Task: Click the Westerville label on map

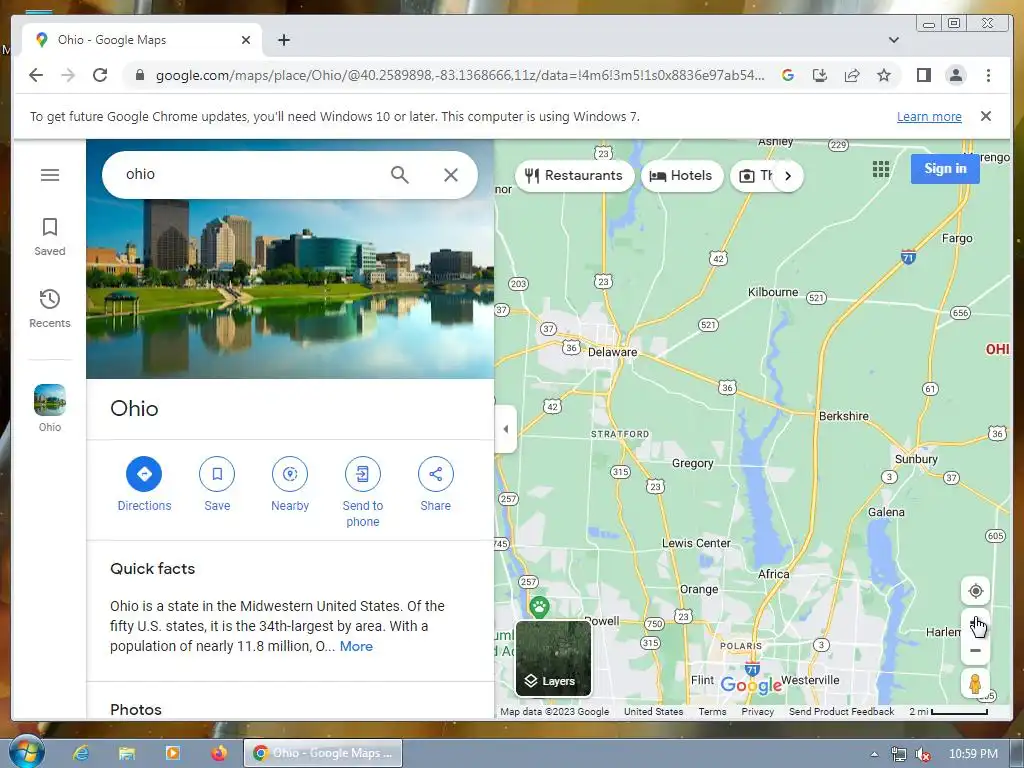Action: click(810, 680)
